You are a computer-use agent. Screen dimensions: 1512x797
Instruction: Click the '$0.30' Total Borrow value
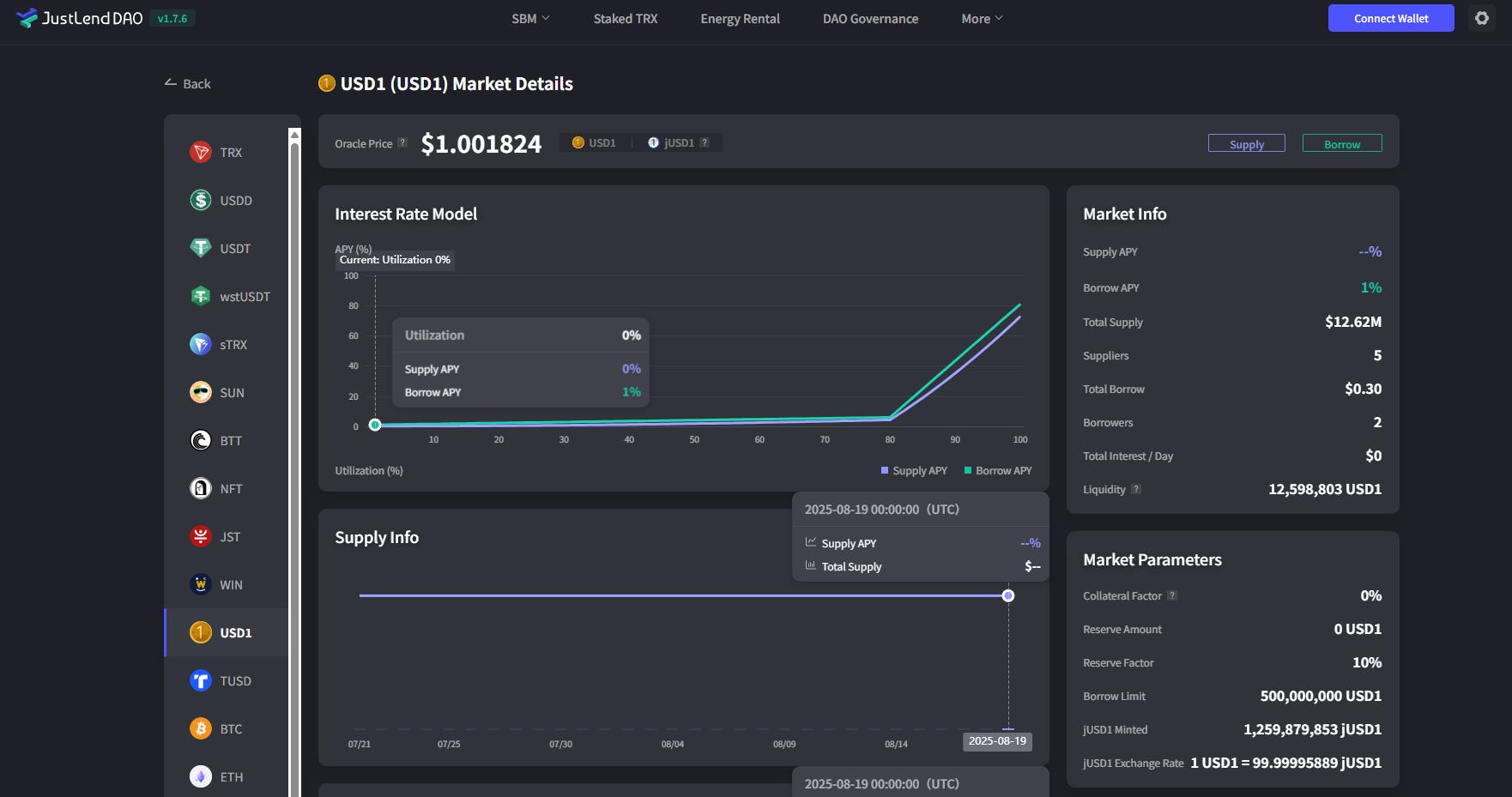[1364, 389]
